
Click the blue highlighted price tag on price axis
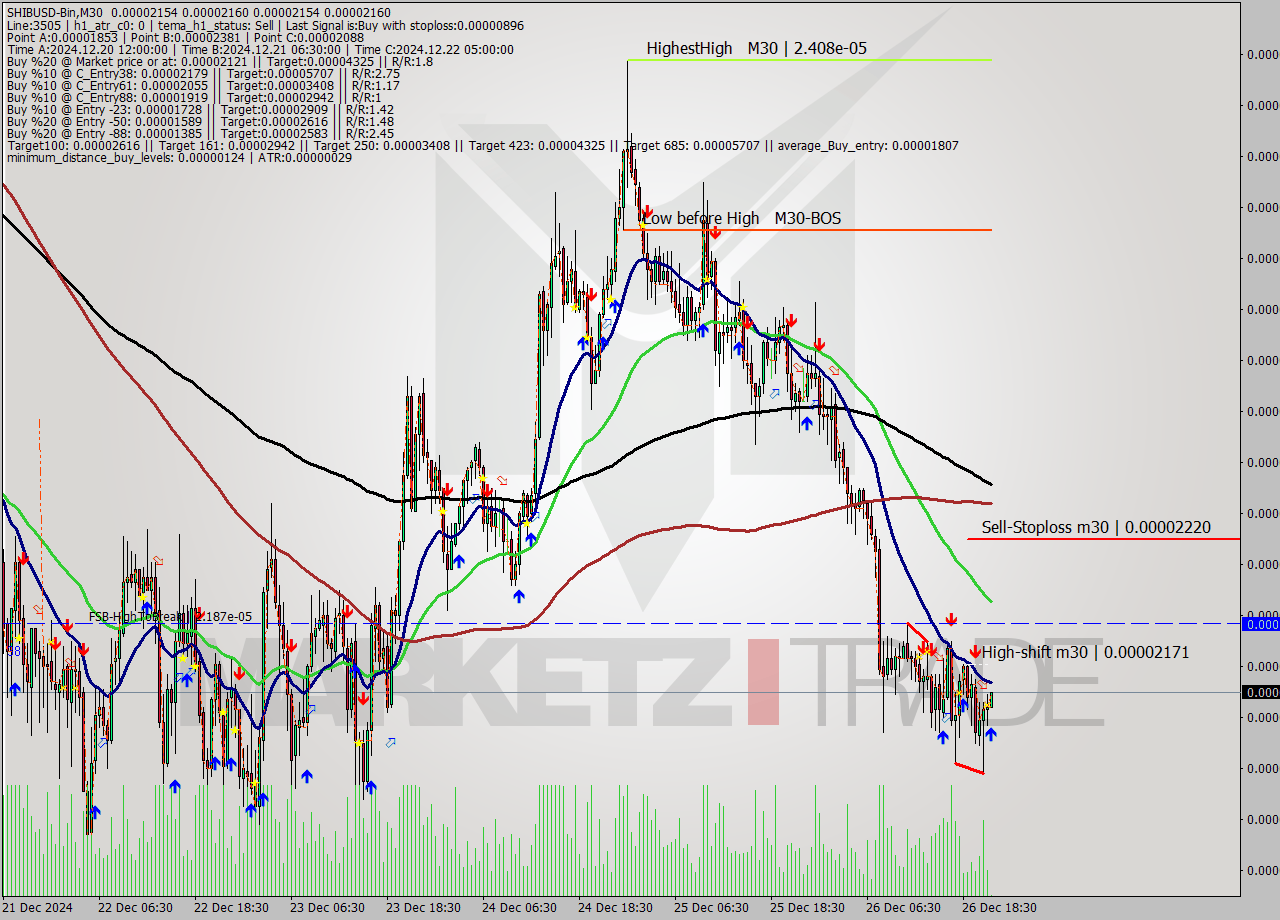point(1260,624)
